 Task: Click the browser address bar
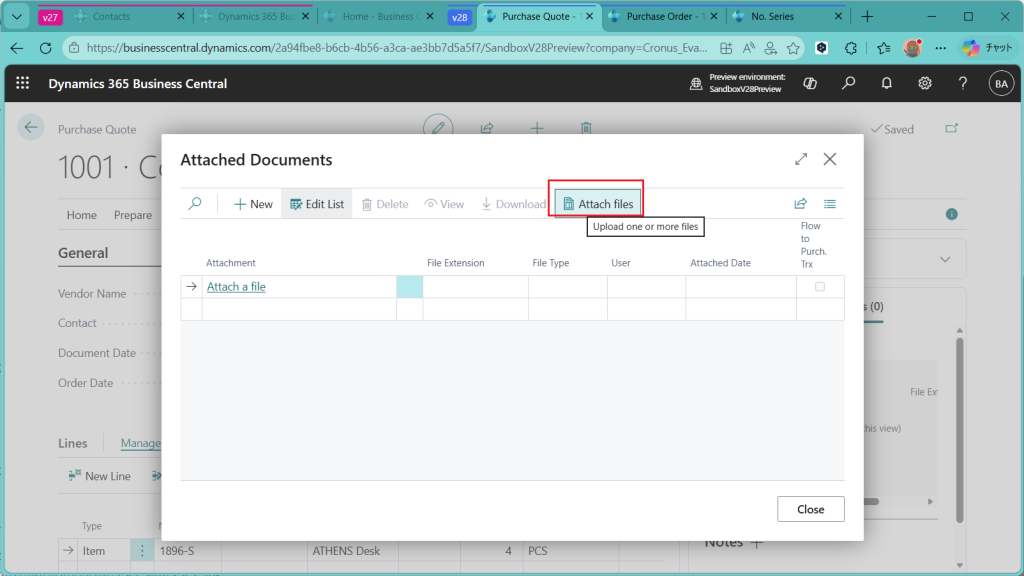[x=400, y=48]
